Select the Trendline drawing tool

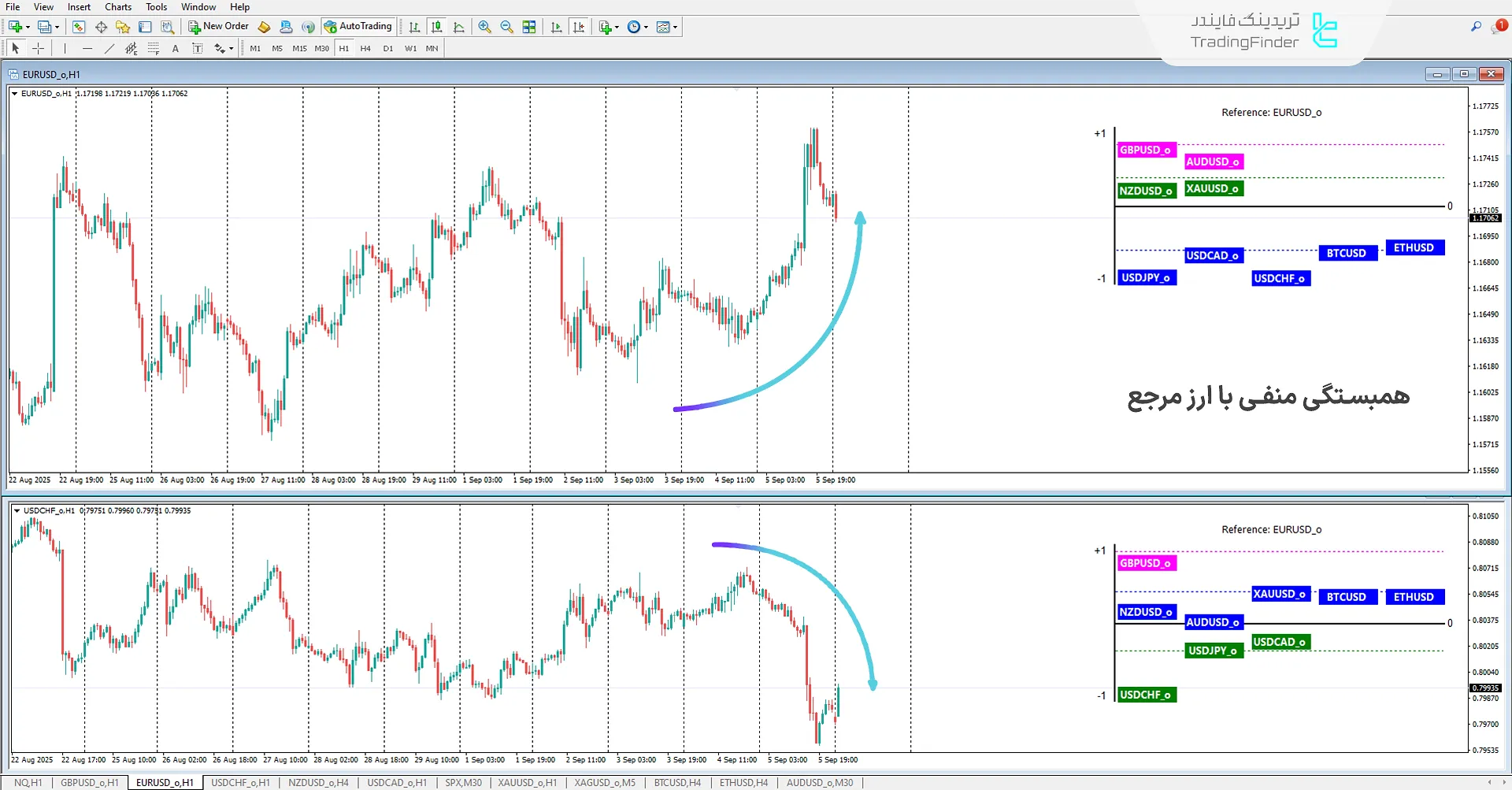109,49
